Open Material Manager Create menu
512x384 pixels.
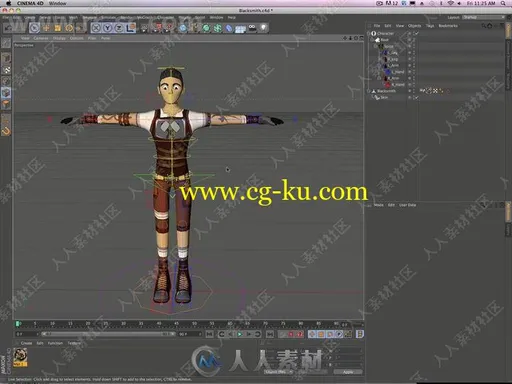click(x=26, y=343)
